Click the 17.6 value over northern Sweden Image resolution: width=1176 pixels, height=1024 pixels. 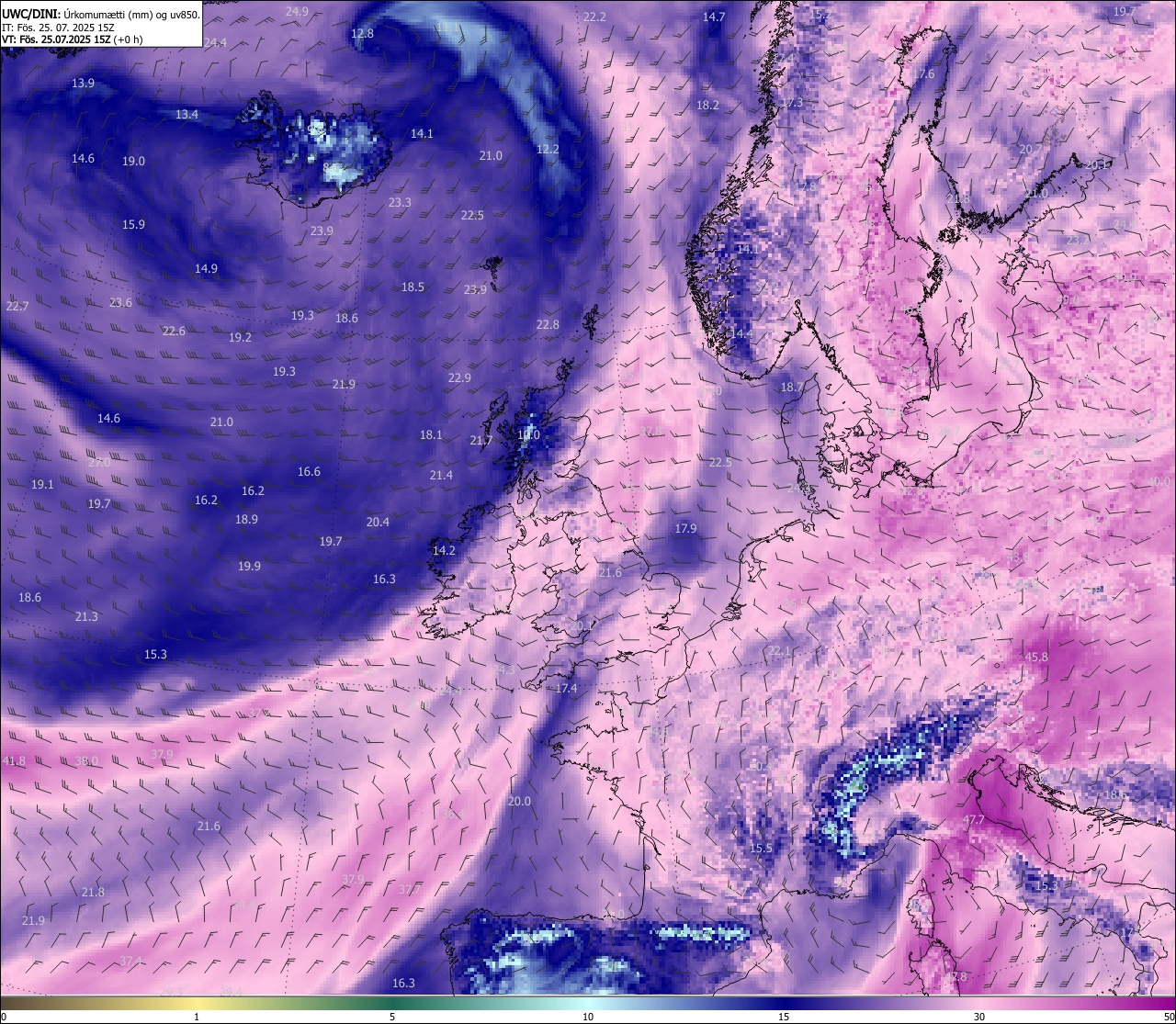pyautogui.click(x=923, y=73)
